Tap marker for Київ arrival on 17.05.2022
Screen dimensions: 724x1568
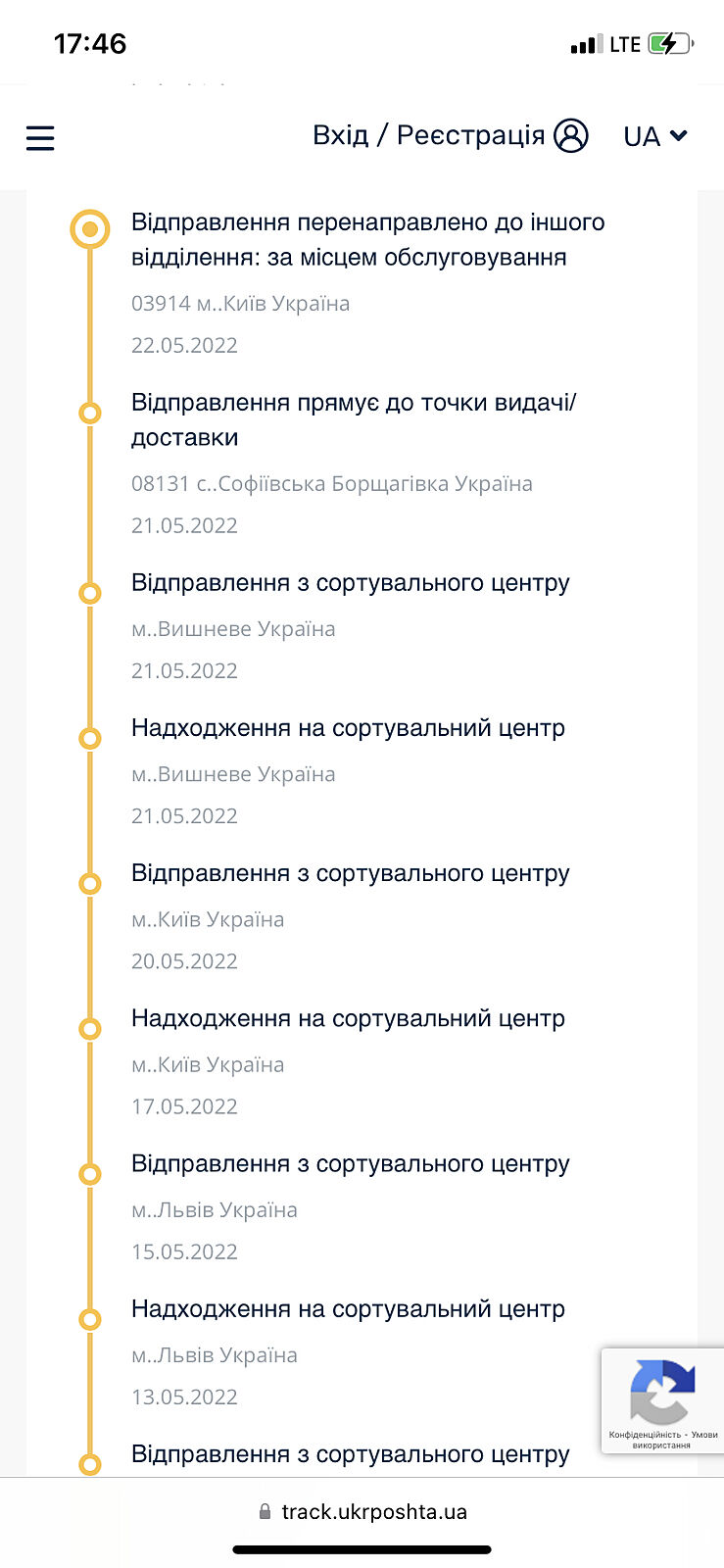coord(89,1028)
